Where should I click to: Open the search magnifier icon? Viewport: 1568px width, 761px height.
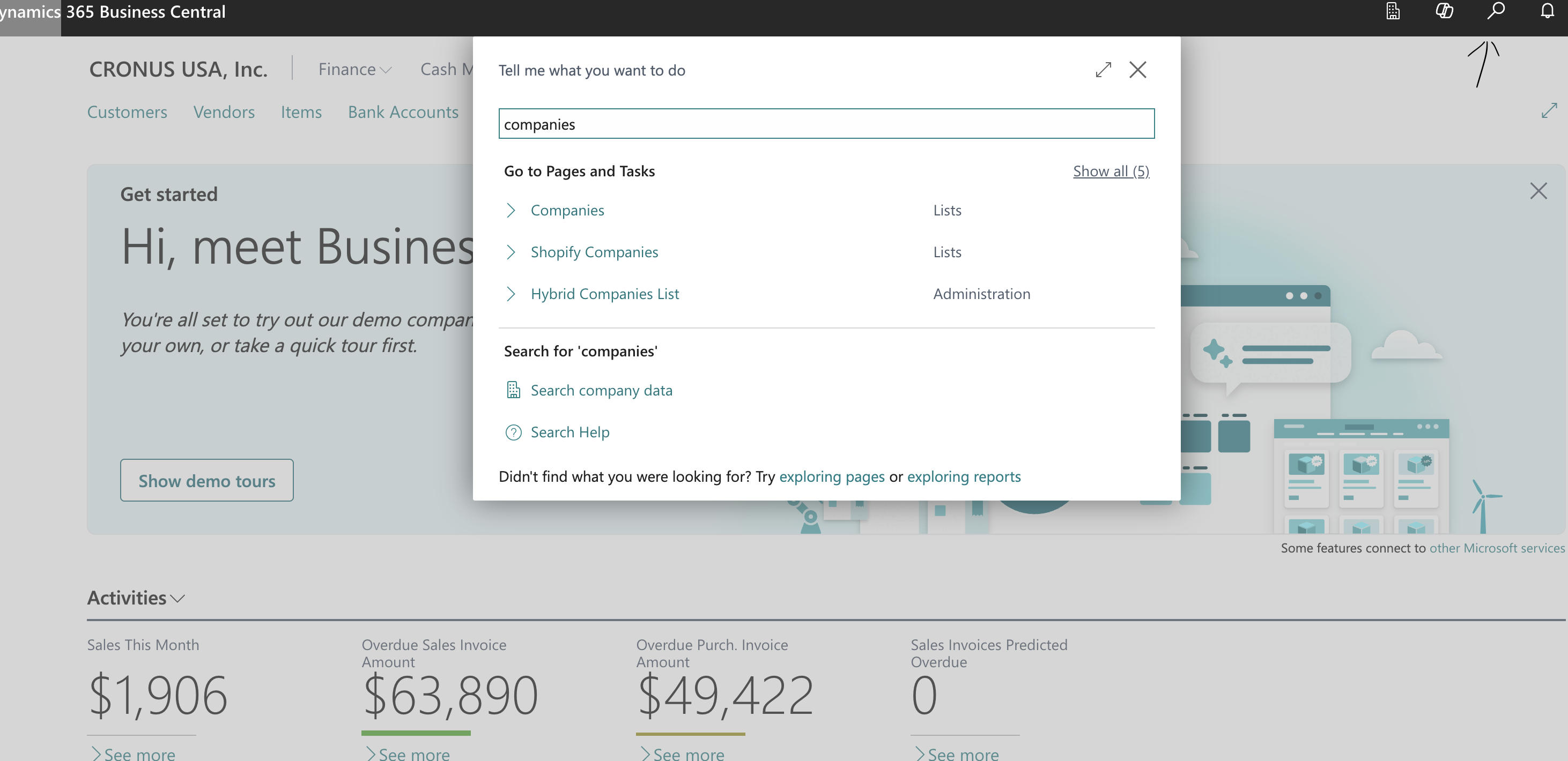tap(1496, 12)
